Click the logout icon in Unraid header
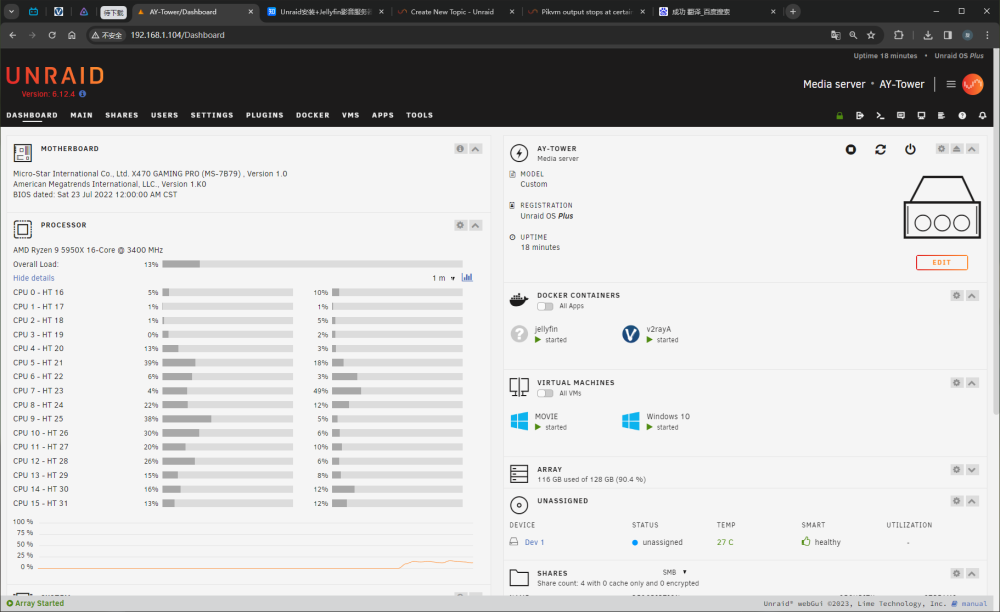This screenshot has width=1000, height=612. 860,115
